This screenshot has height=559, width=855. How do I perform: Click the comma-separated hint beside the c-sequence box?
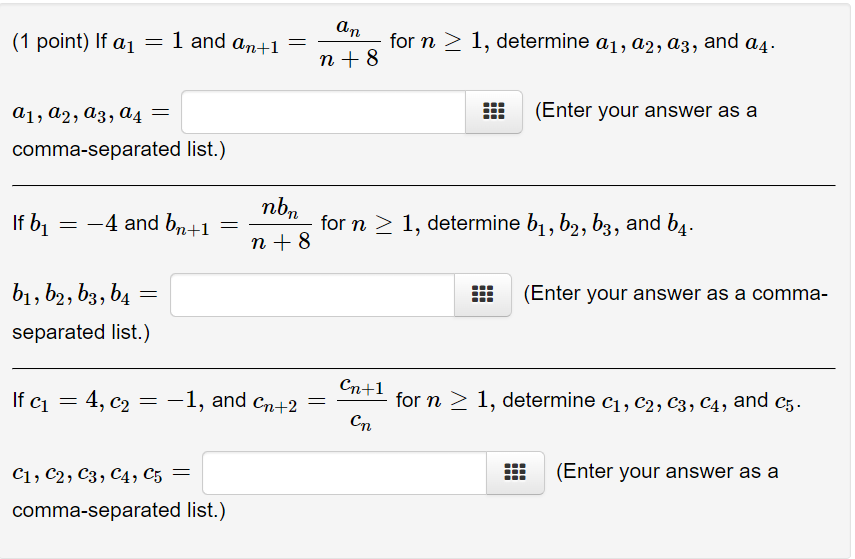tap(667, 472)
